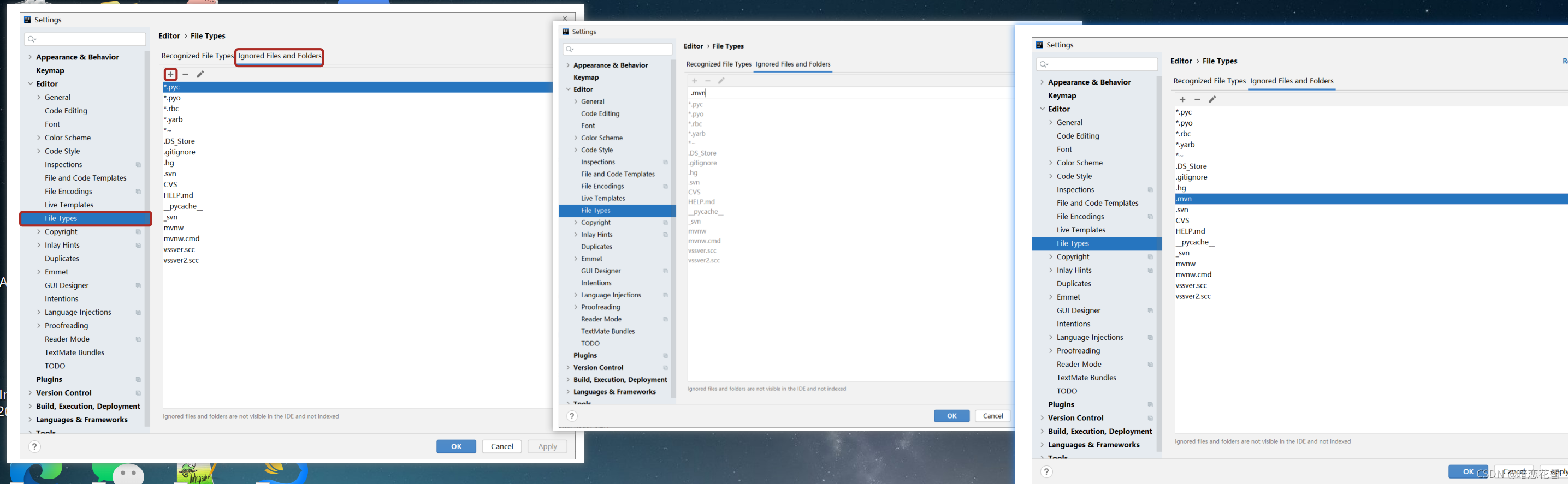The image size is (1568, 484).
Task: Click Cancel in the leftmost Settings dialog
Action: click(501, 446)
